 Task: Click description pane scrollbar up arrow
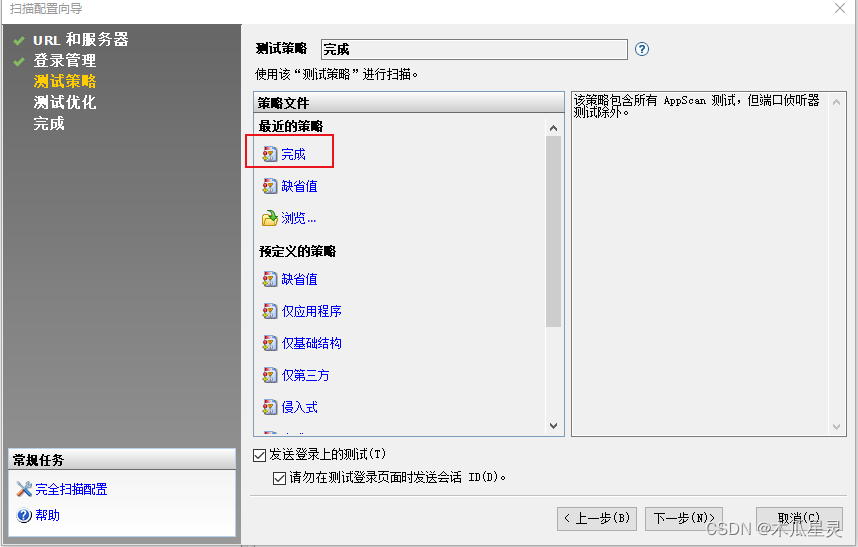[x=836, y=102]
